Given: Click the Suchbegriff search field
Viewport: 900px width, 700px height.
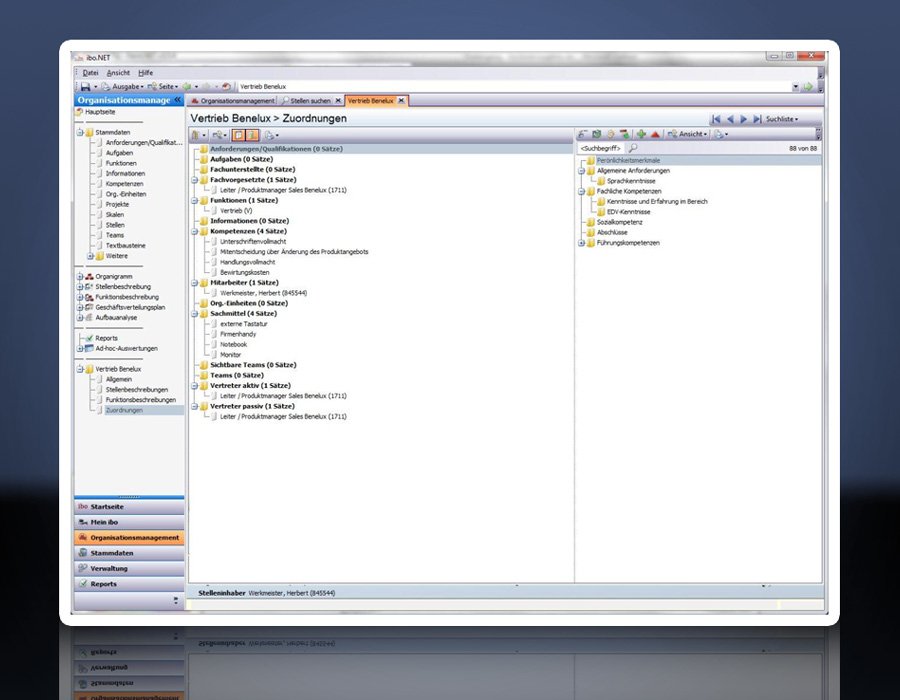Looking at the screenshot, I should 600,149.
